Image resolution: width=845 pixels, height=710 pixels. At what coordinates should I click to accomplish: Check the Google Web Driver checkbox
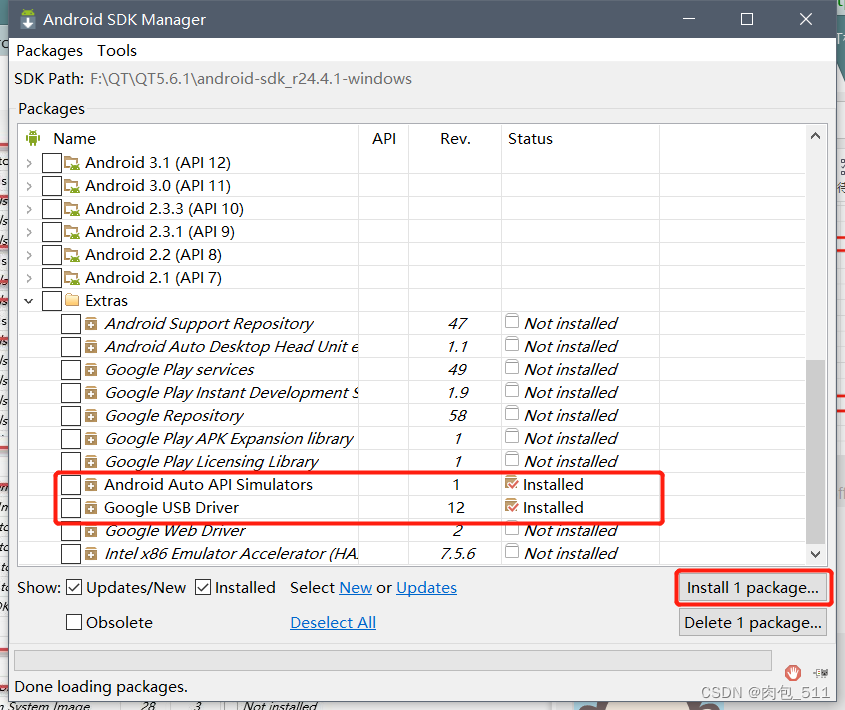pyautogui.click(x=71, y=532)
